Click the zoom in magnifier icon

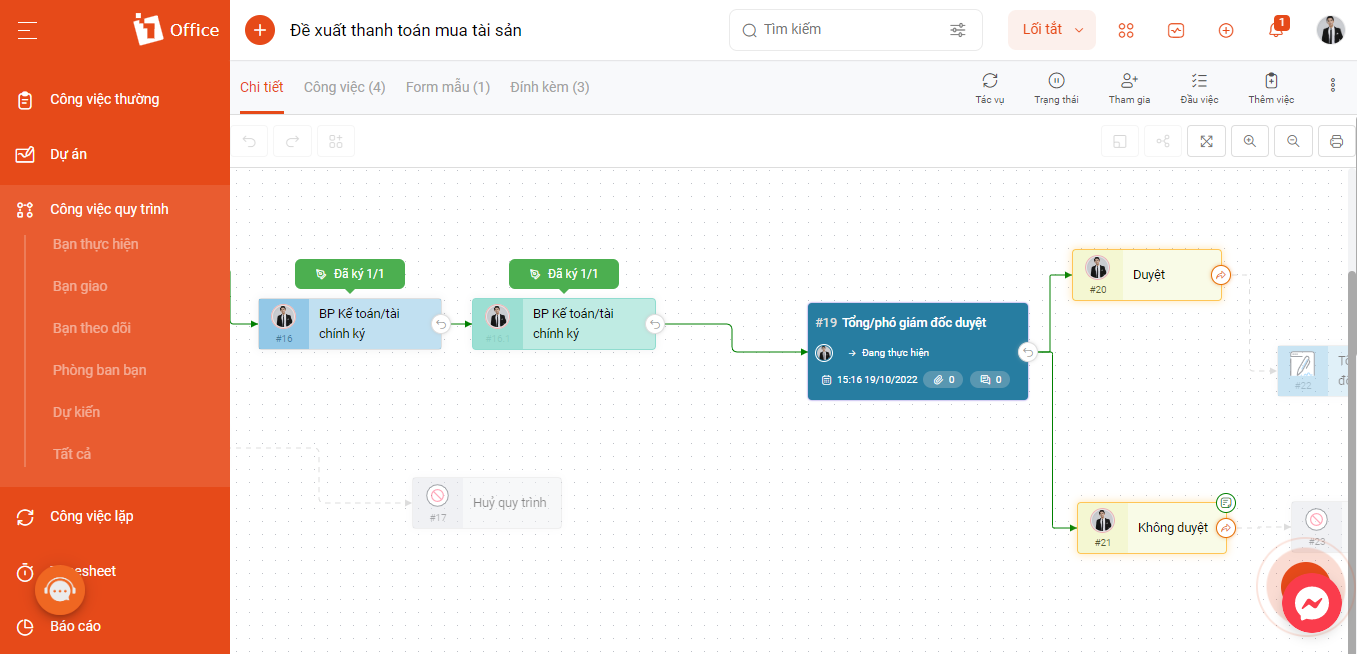click(x=1250, y=142)
